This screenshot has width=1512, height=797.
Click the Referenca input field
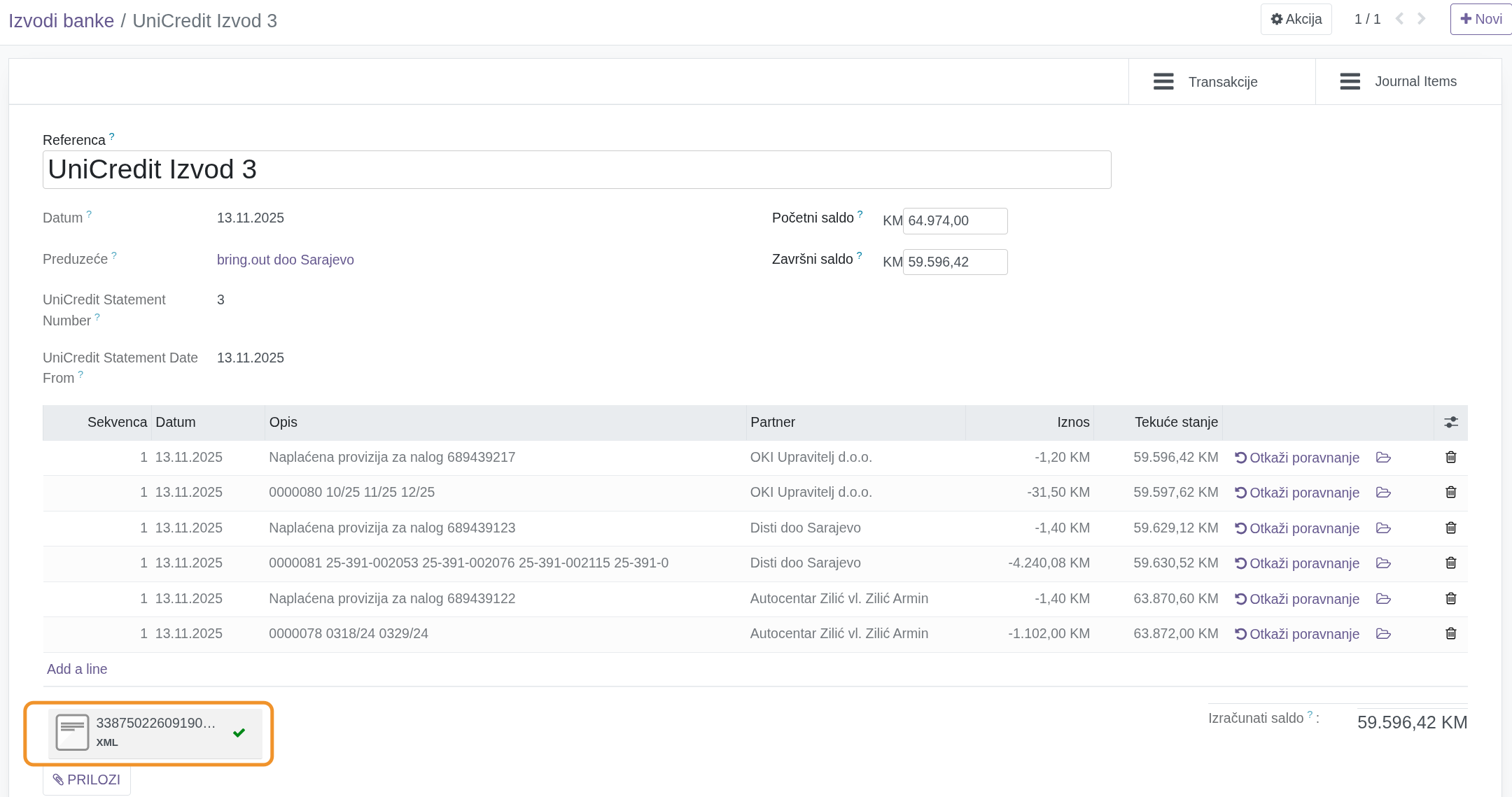[576, 169]
